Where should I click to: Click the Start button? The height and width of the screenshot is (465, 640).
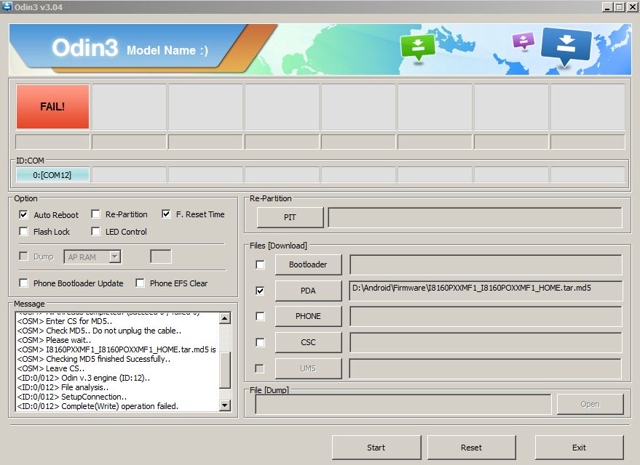pos(376,447)
